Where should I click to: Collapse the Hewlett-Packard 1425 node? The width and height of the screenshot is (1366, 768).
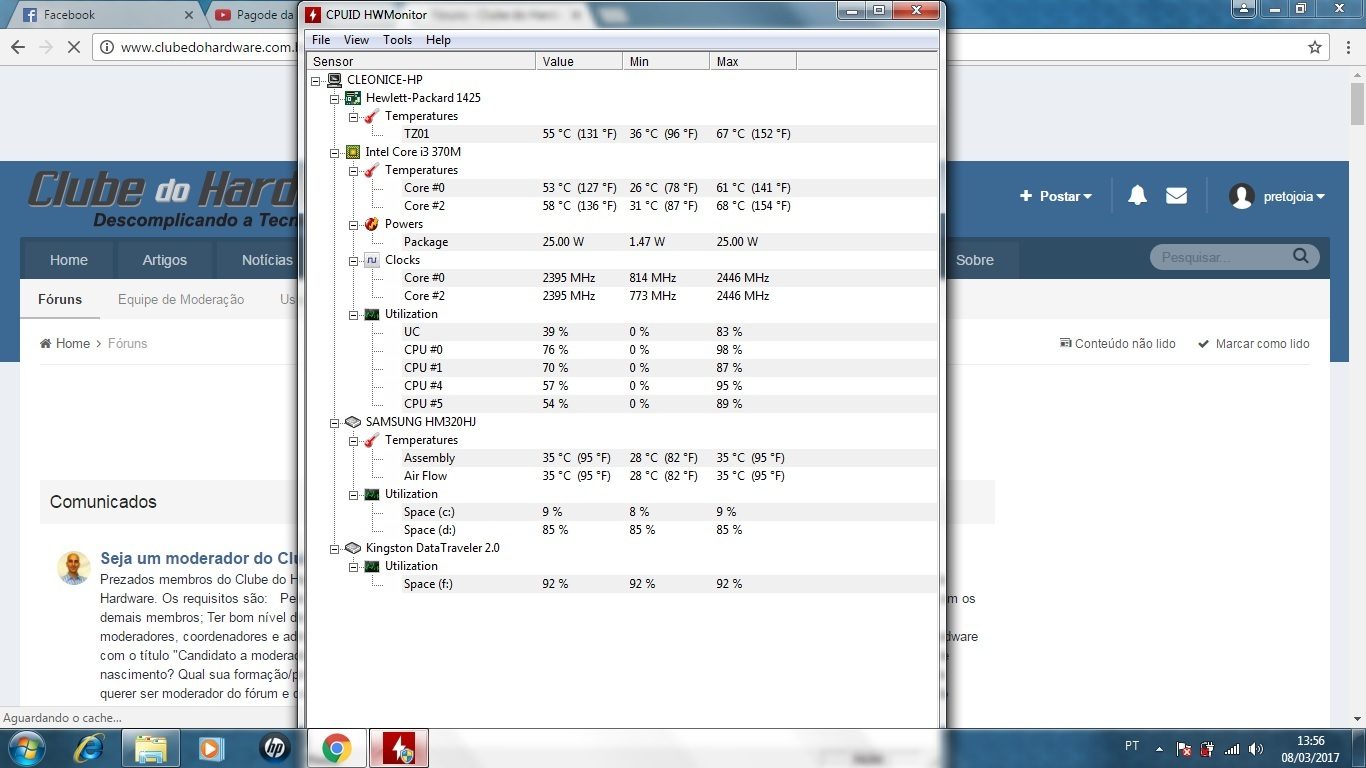(x=335, y=98)
